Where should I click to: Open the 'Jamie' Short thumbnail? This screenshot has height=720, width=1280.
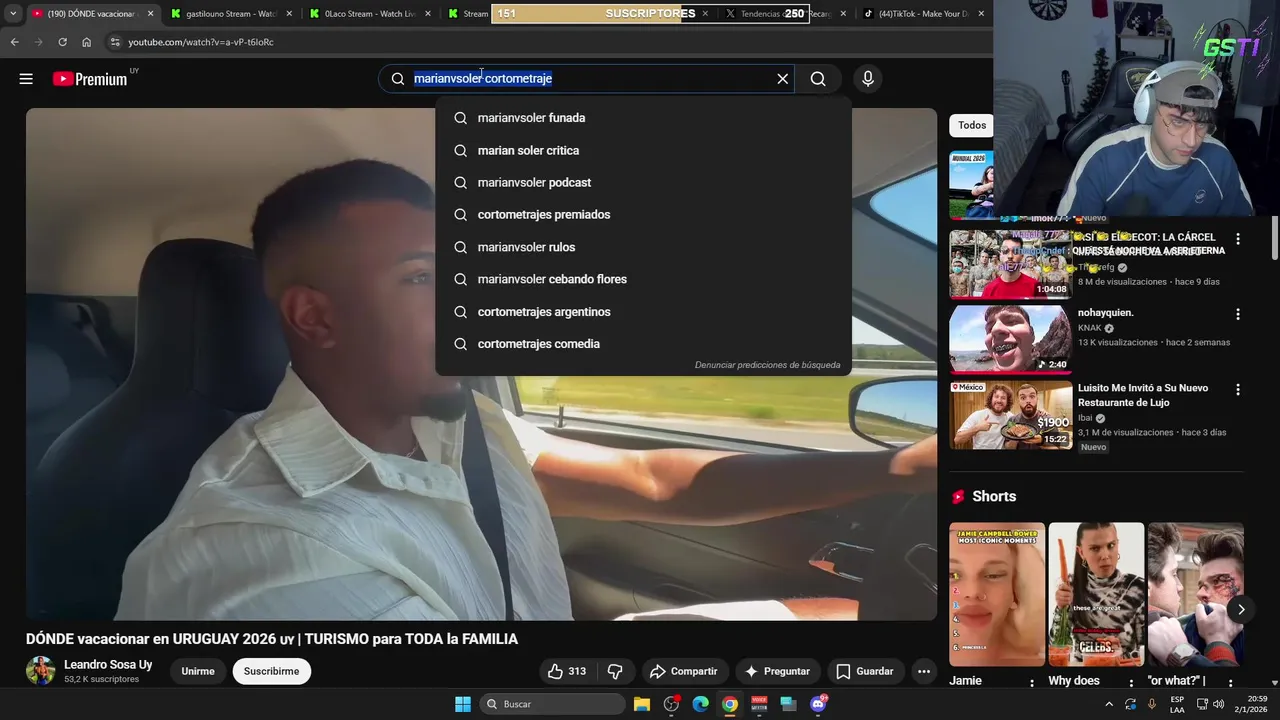997,594
